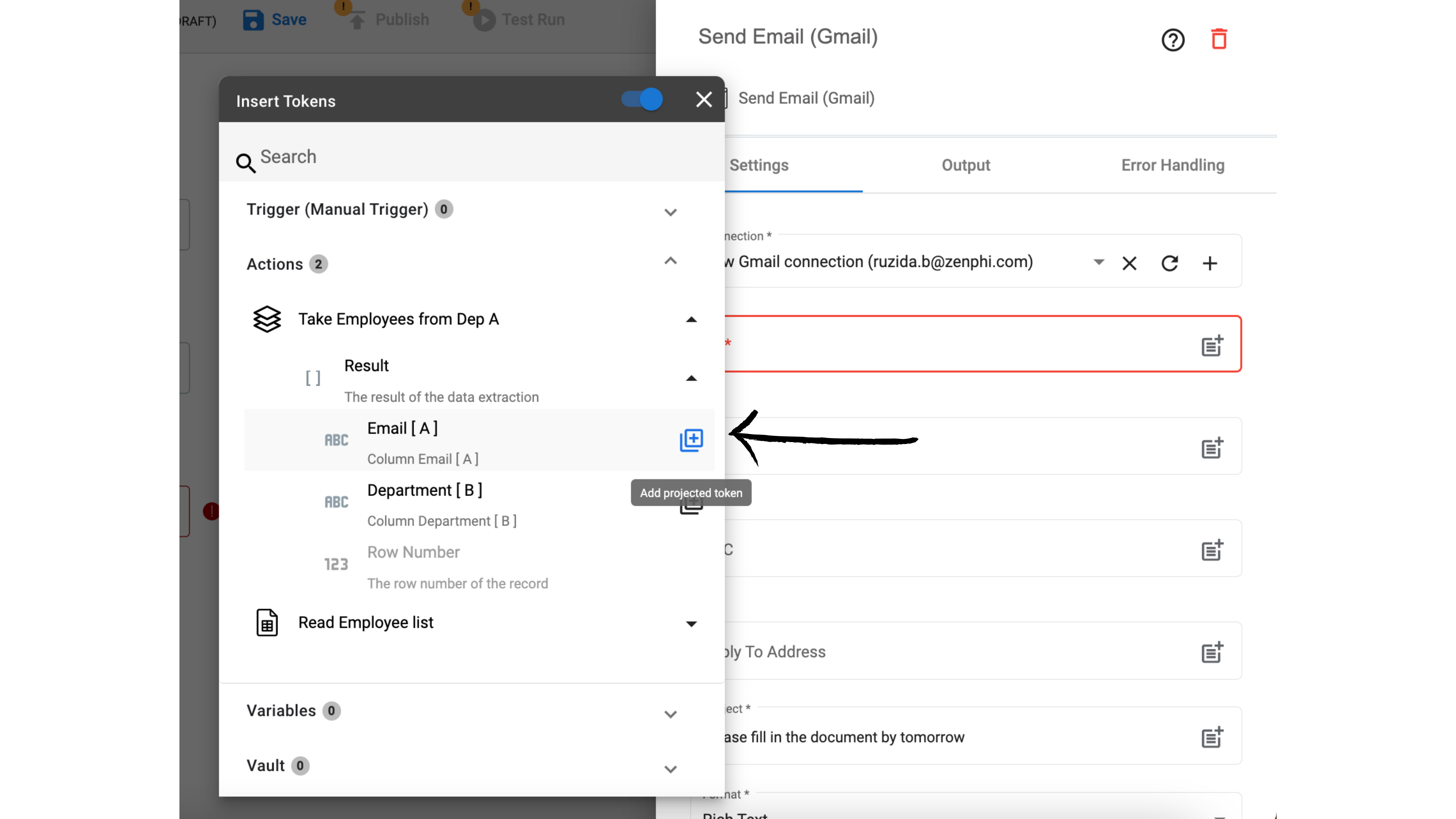Click insert token icon in Reply To Address field
1456x819 pixels.
(1212, 652)
